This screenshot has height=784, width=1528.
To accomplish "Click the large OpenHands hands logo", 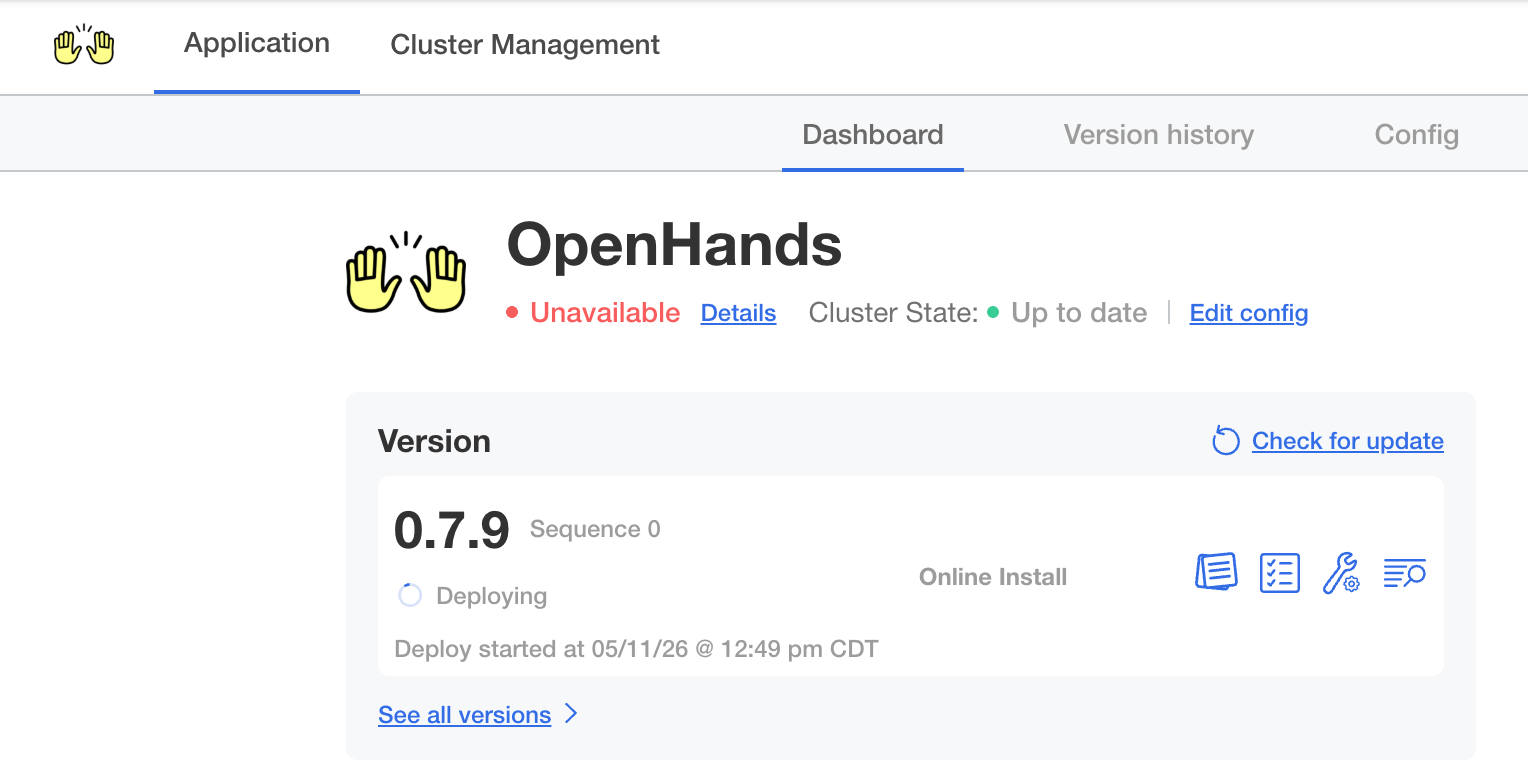I will [406, 272].
